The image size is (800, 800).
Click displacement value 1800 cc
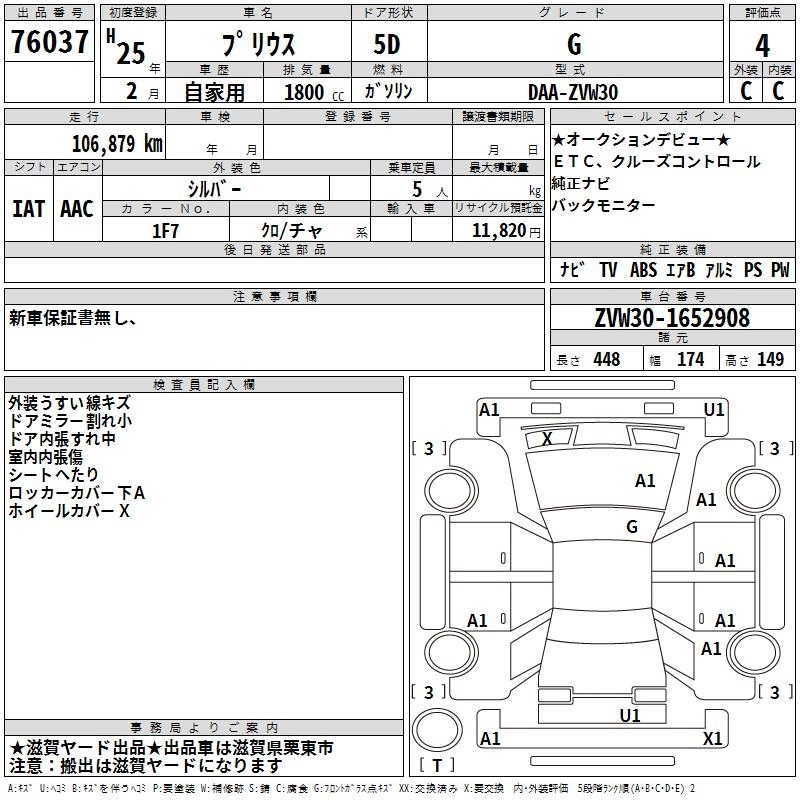click(314, 92)
